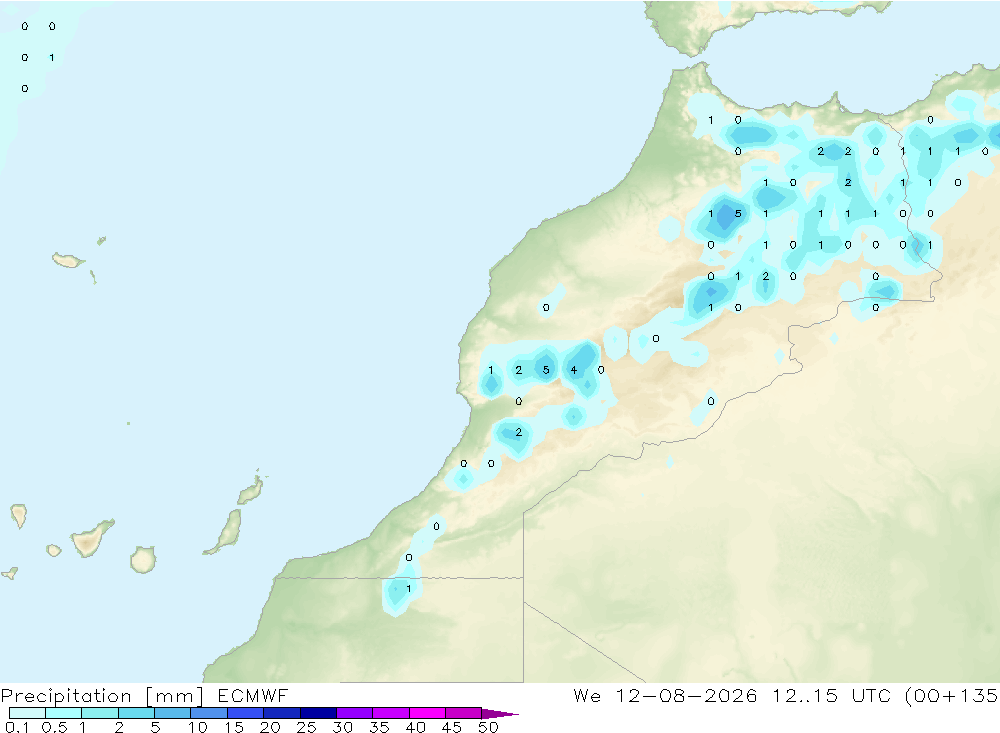Click Tenerife island on the map
This screenshot has width=1000, height=733.
91,538
